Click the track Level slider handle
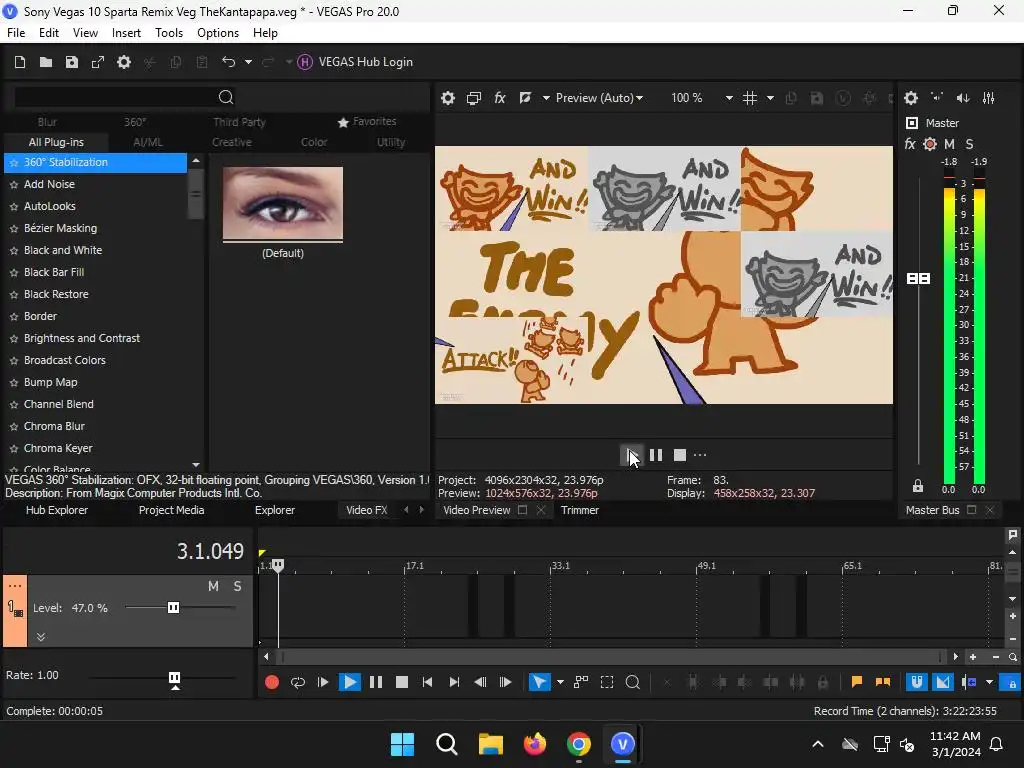 click(x=173, y=608)
